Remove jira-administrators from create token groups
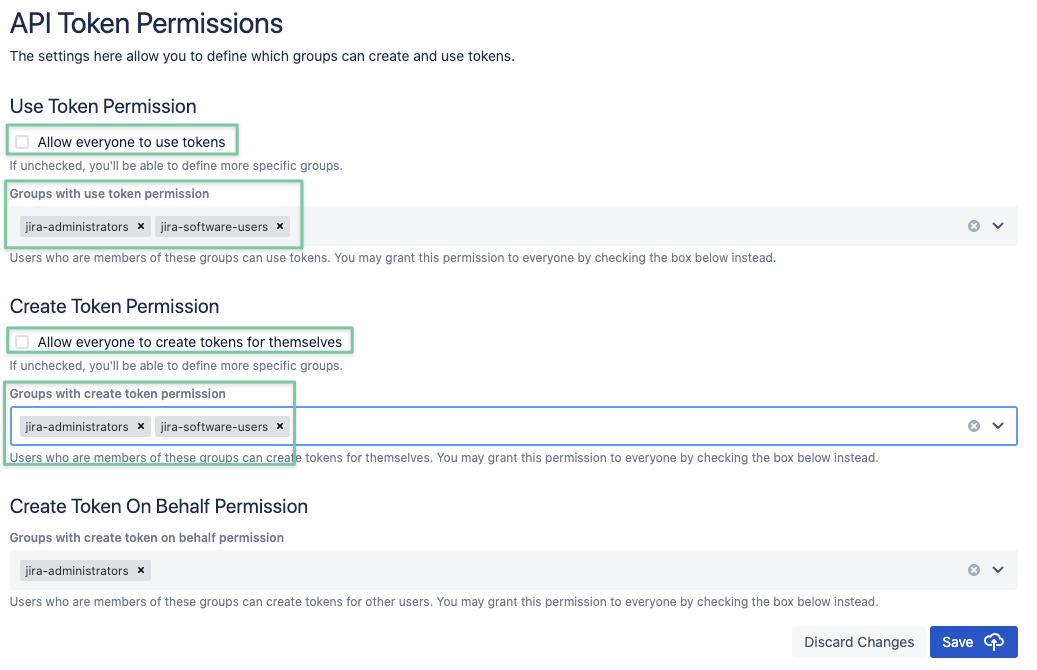Screen dimensions: 1037x670 [x=141, y=427]
